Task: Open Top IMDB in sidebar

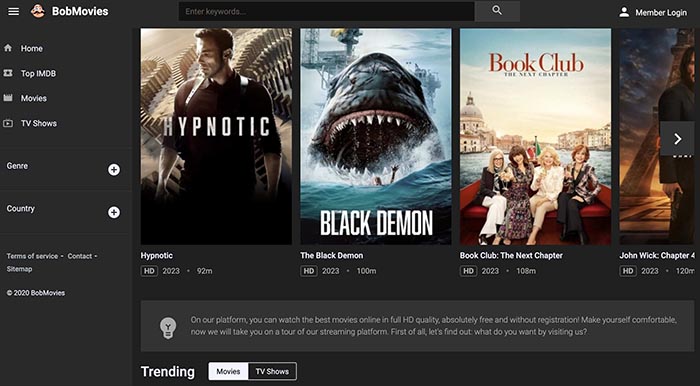Action: click(38, 73)
